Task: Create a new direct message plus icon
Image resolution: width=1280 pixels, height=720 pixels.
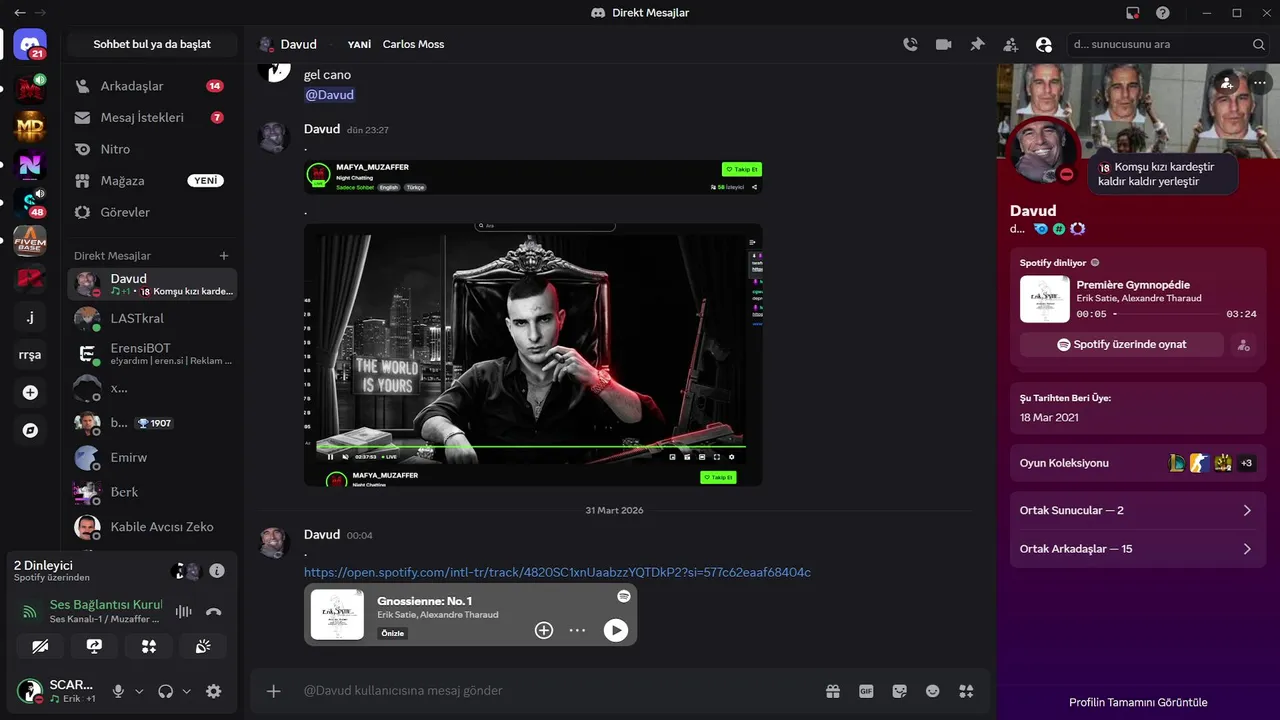Action: pos(224,256)
